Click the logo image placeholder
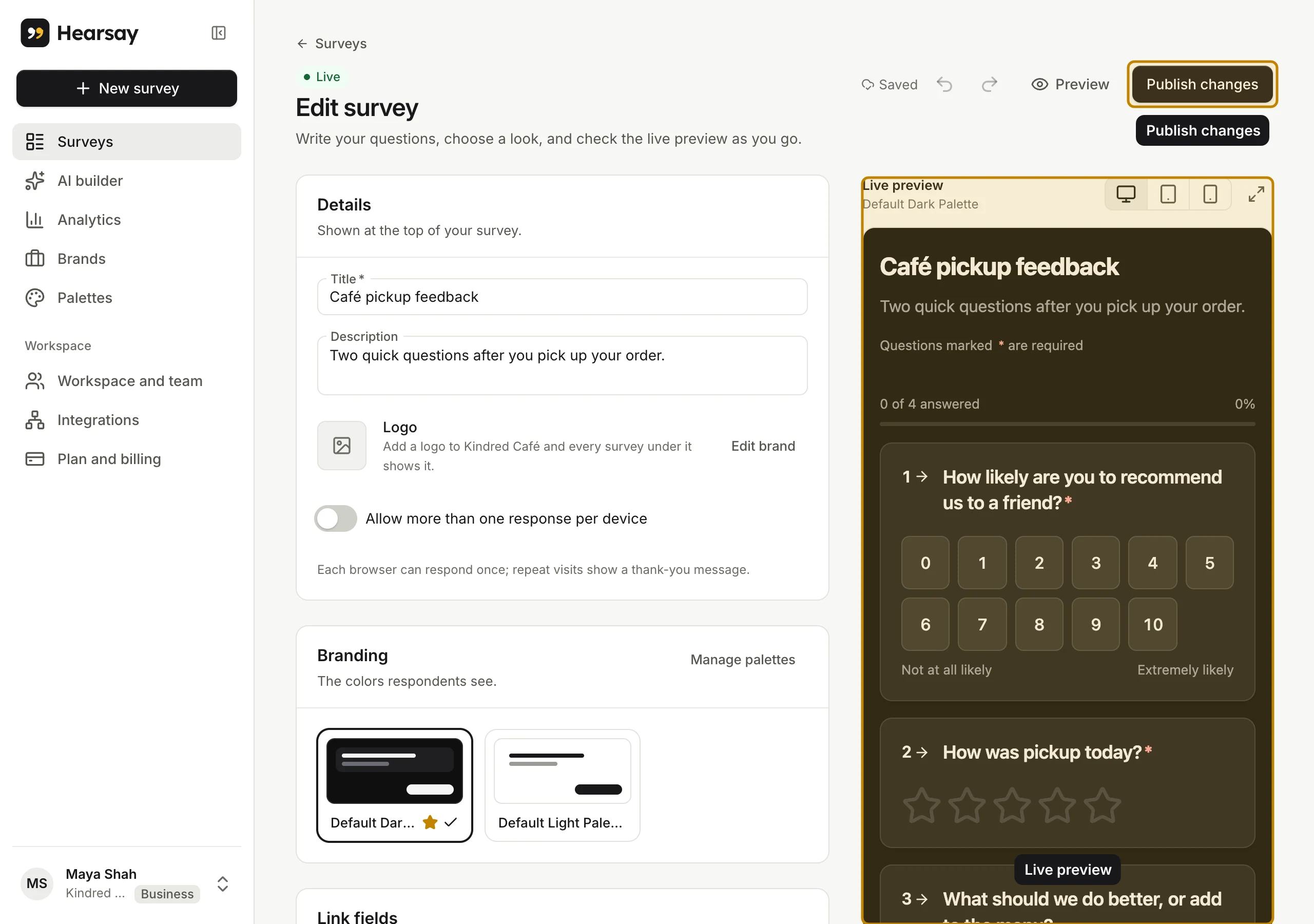1314x924 pixels. click(342, 446)
